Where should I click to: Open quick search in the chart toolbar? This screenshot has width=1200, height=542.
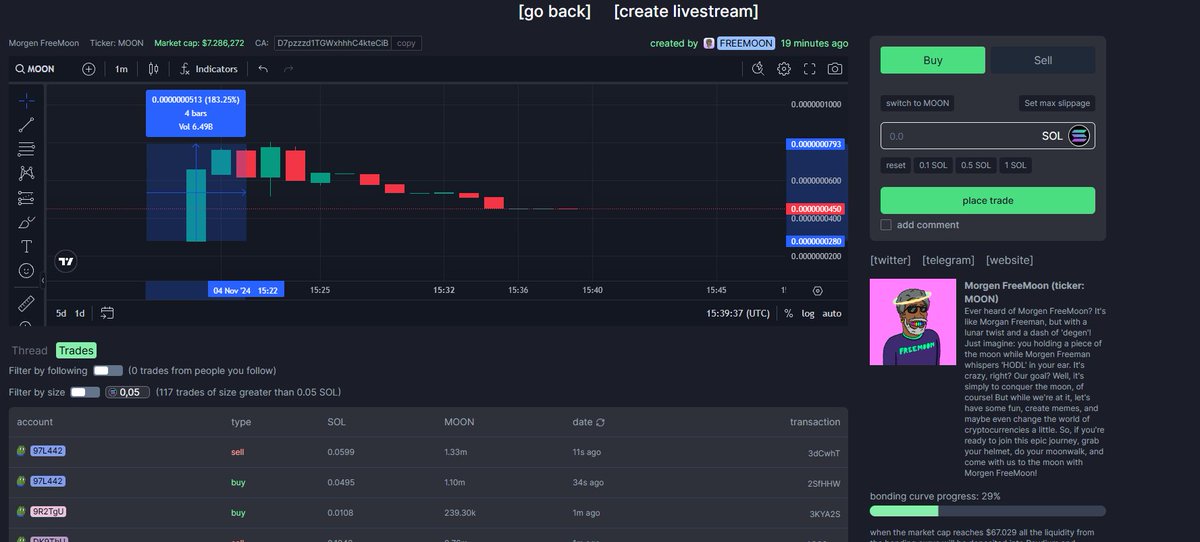758,69
